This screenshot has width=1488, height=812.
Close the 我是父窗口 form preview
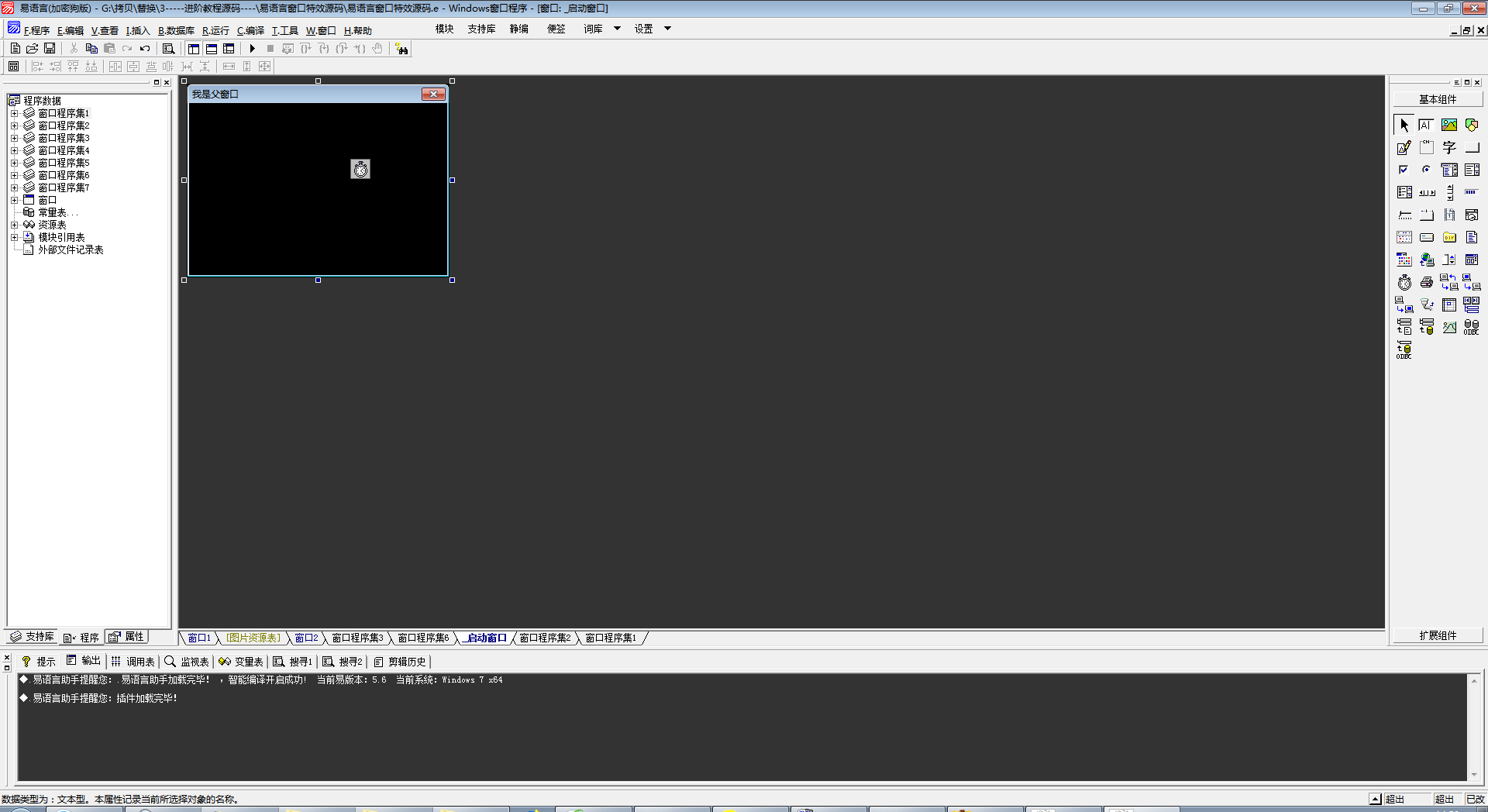click(x=433, y=94)
